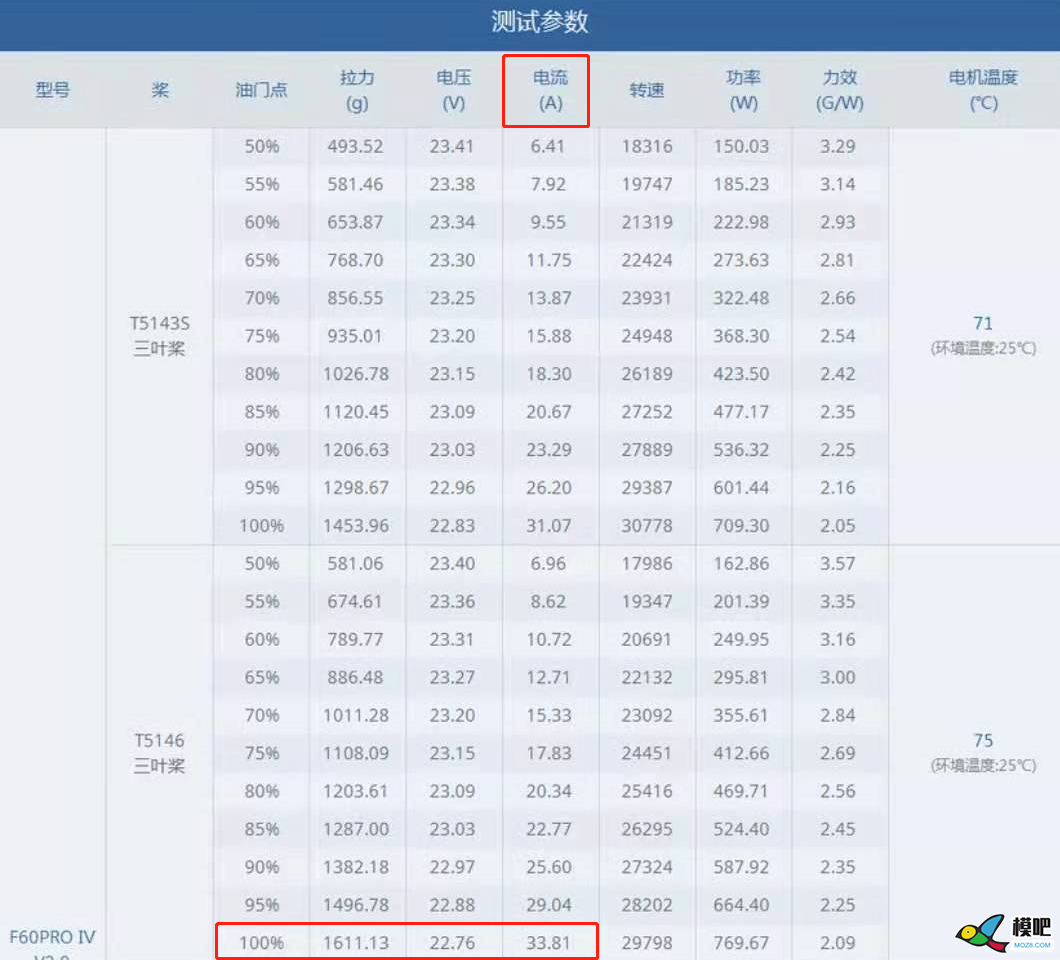Click thrust value 1011.28

[356, 715]
